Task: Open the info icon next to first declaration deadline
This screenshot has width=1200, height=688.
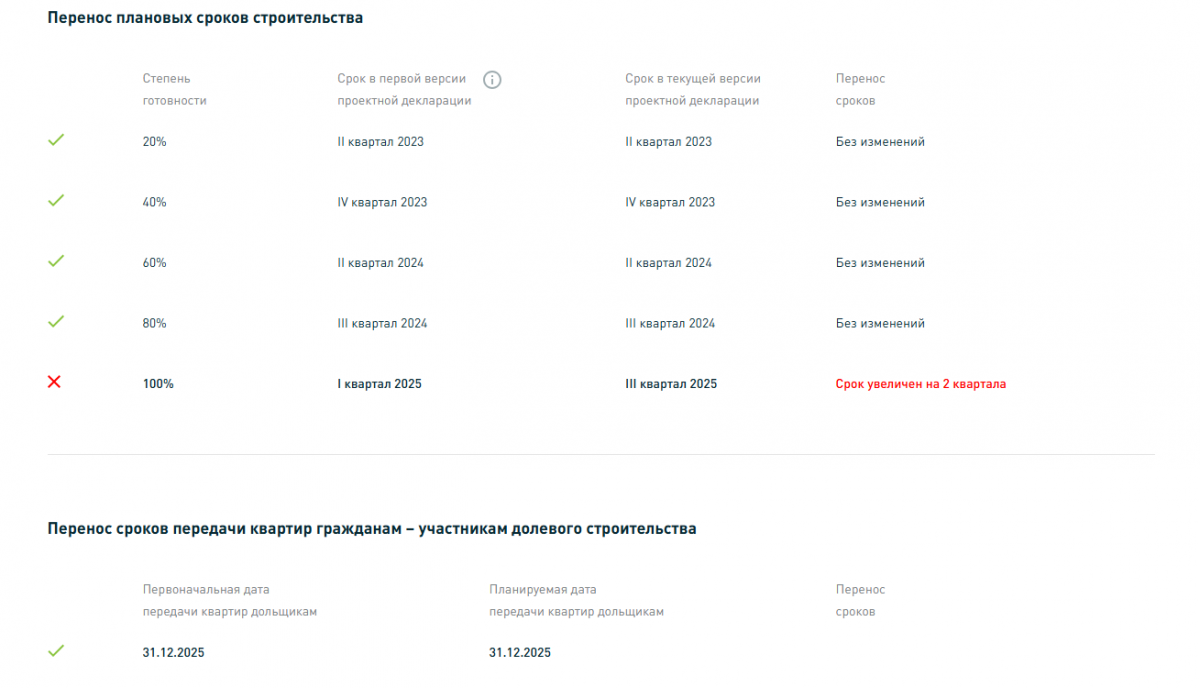Action: pyautogui.click(x=492, y=80)
